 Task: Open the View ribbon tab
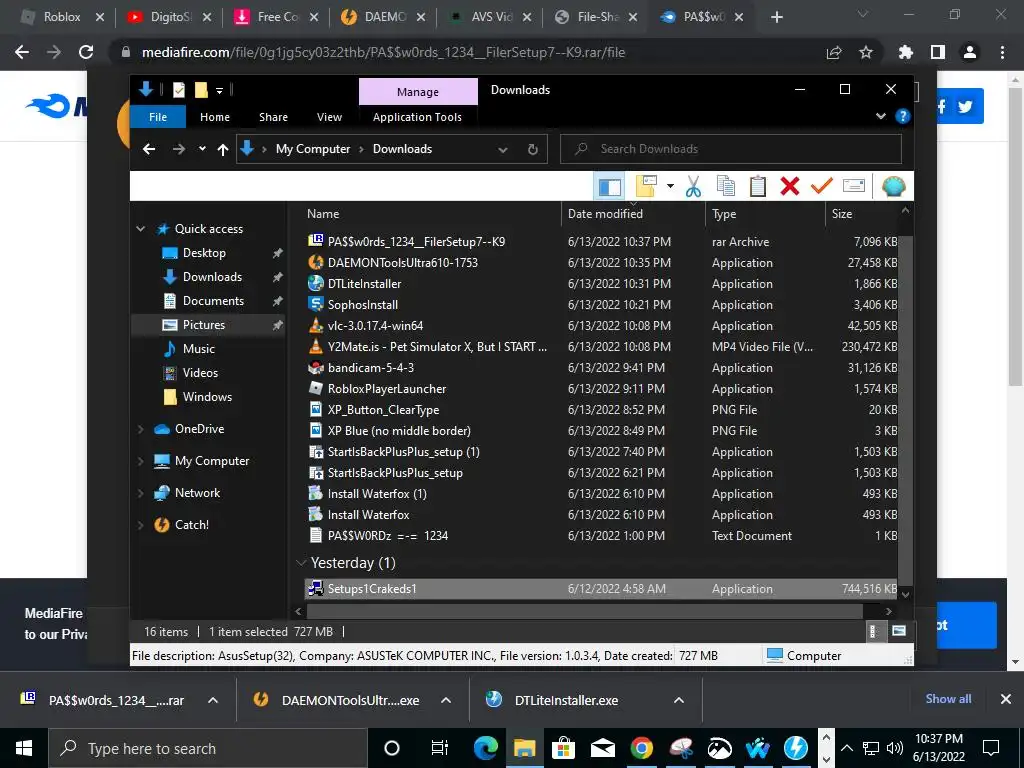[329, 117]
